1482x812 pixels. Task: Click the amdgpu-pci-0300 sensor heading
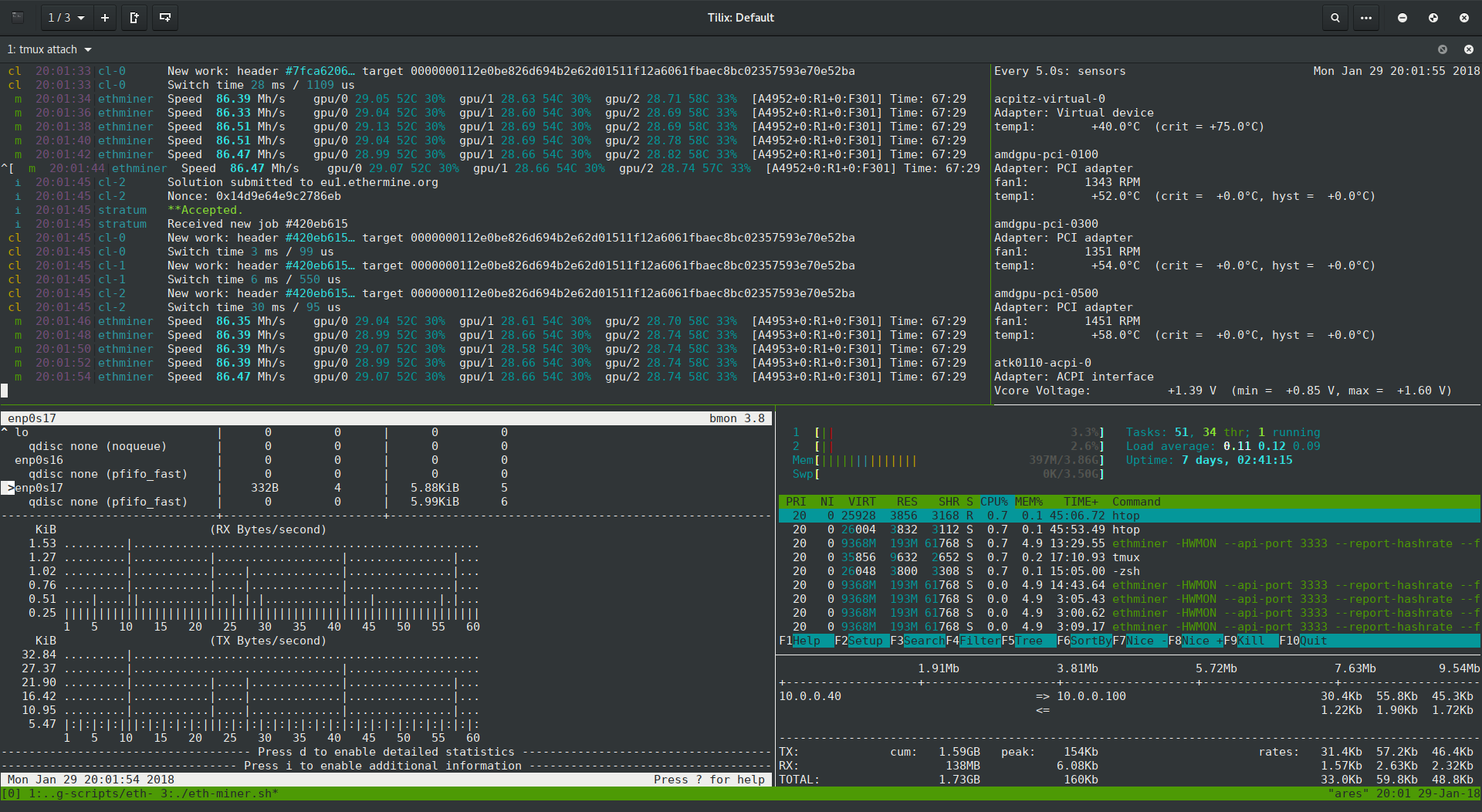tap(1046, 224)
